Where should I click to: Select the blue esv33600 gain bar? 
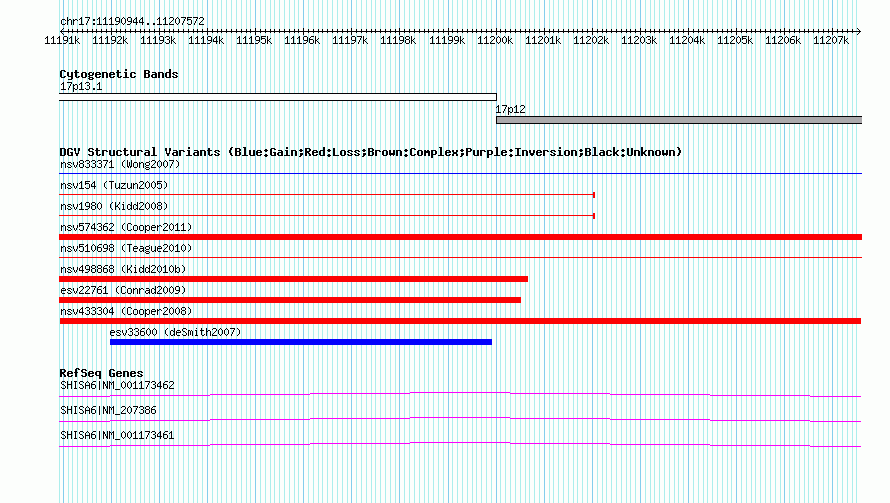click(x=301, y=342)
